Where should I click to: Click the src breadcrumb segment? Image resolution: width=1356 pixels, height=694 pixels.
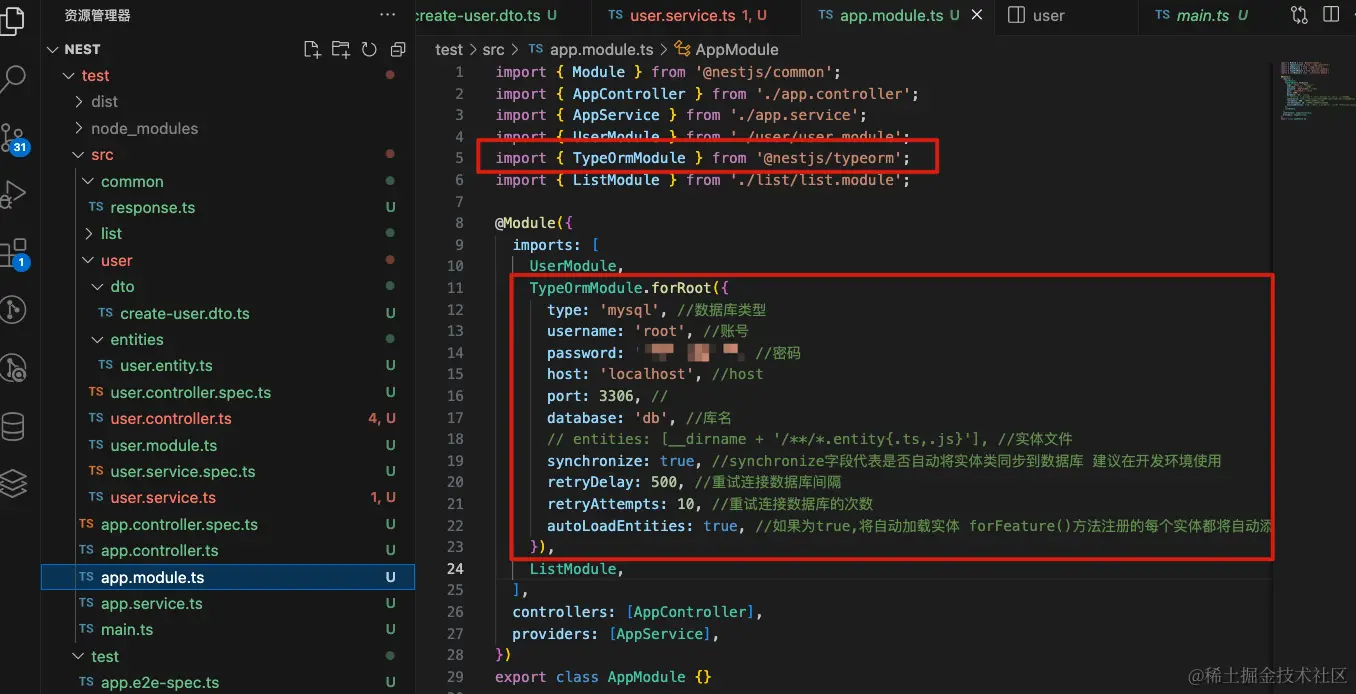click(493, 49)
